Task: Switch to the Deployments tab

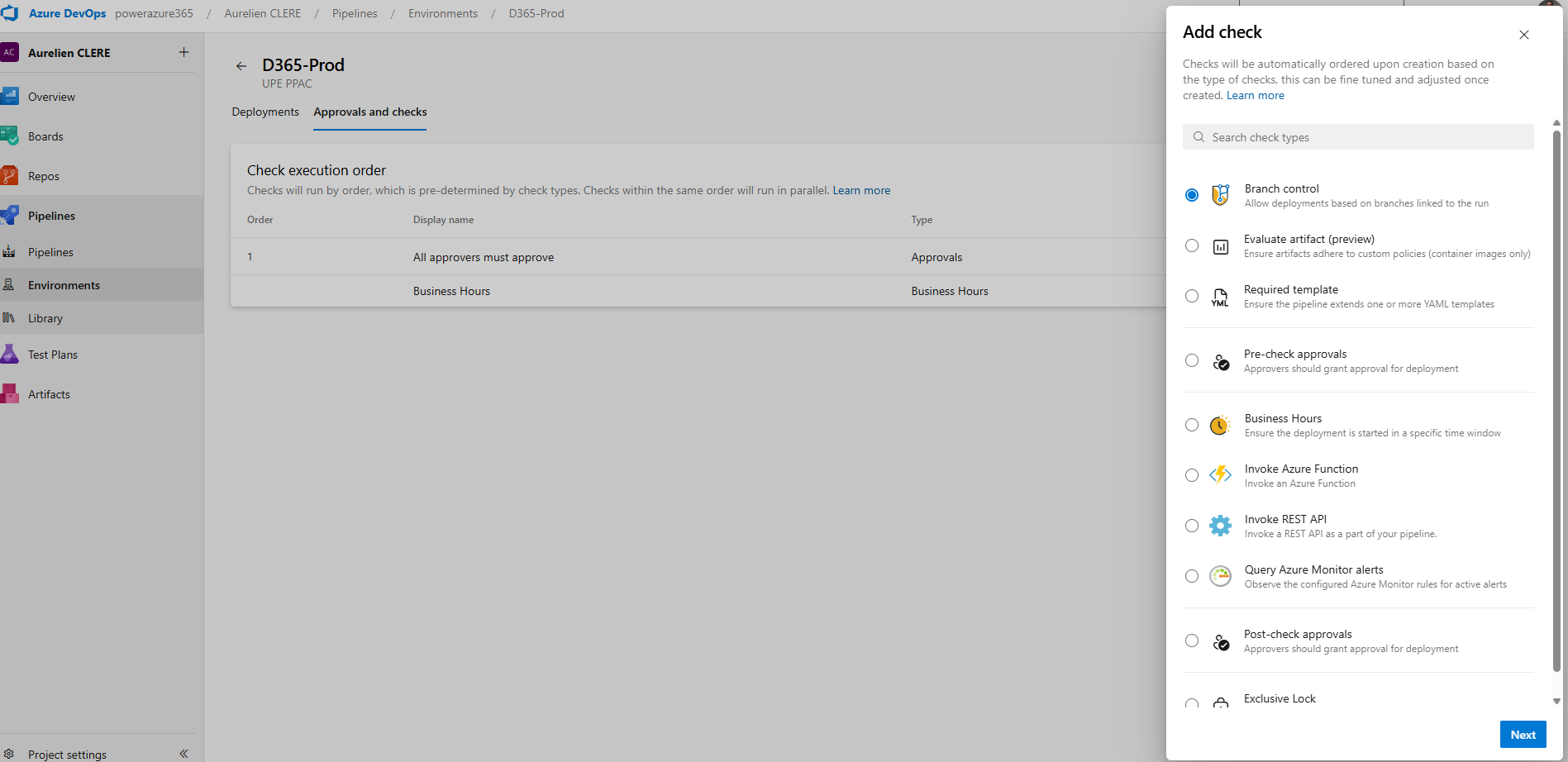Action: pos(265,112)
